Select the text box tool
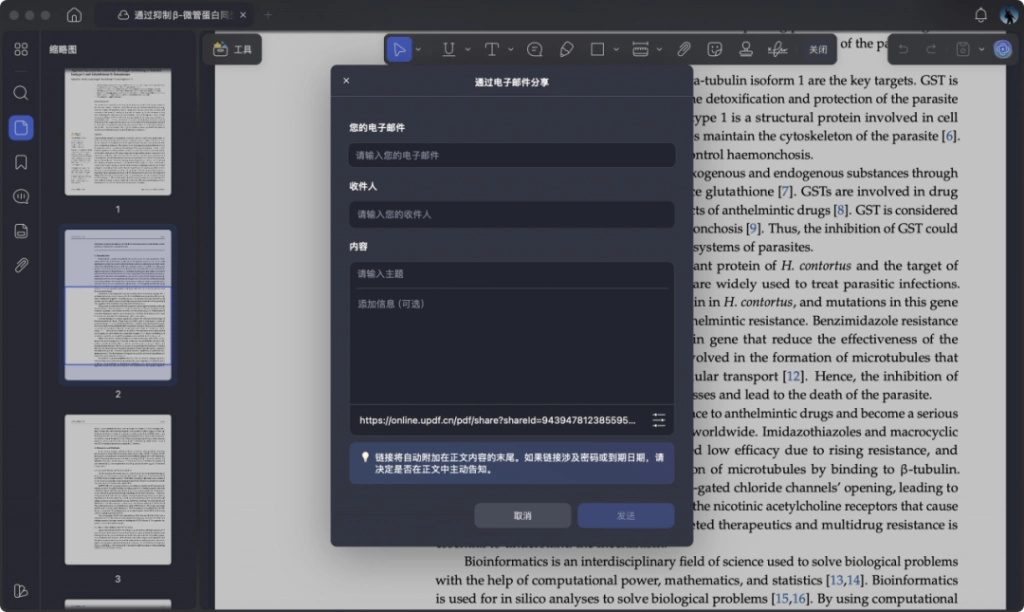 coord(492,50)
